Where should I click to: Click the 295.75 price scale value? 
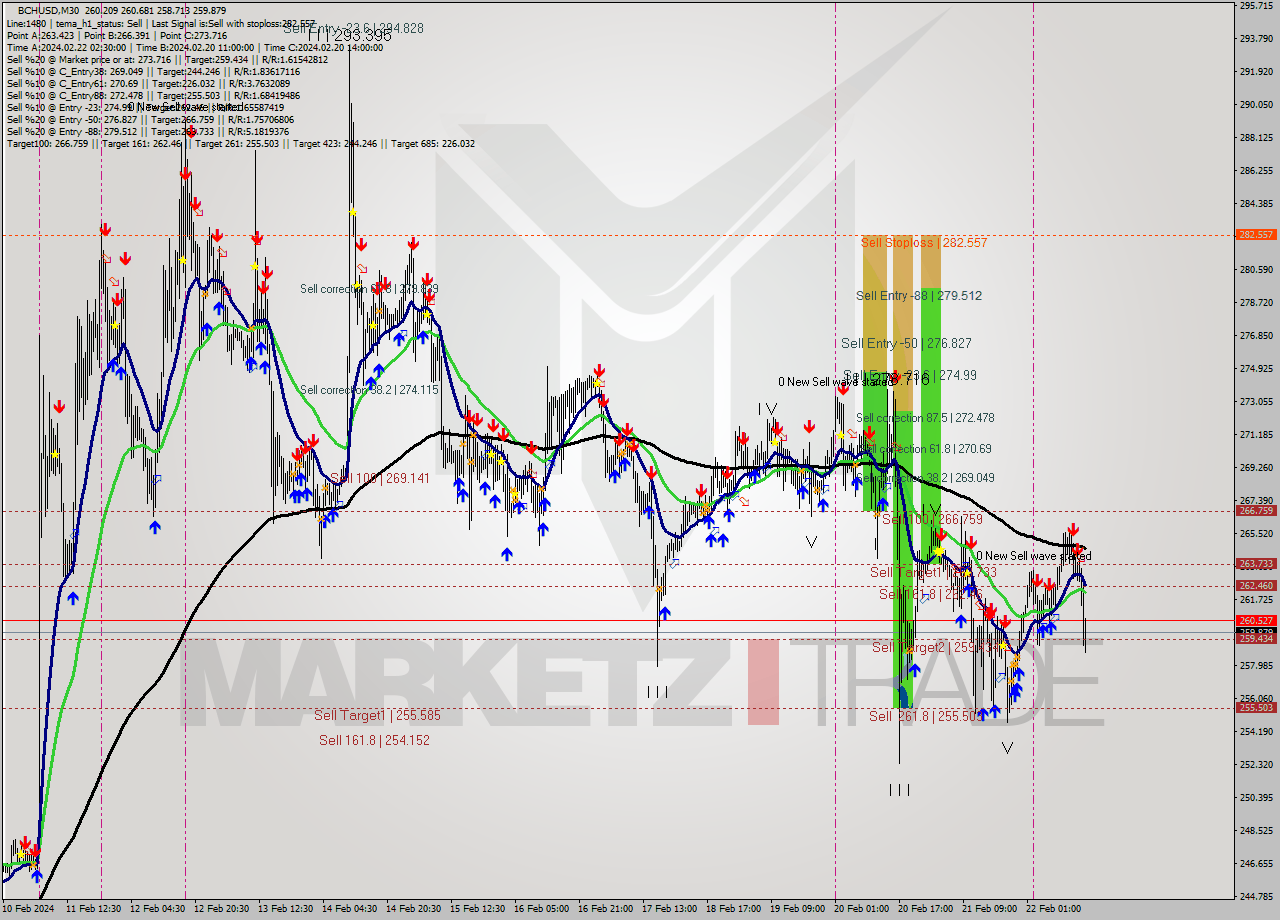coord(1255,6)
